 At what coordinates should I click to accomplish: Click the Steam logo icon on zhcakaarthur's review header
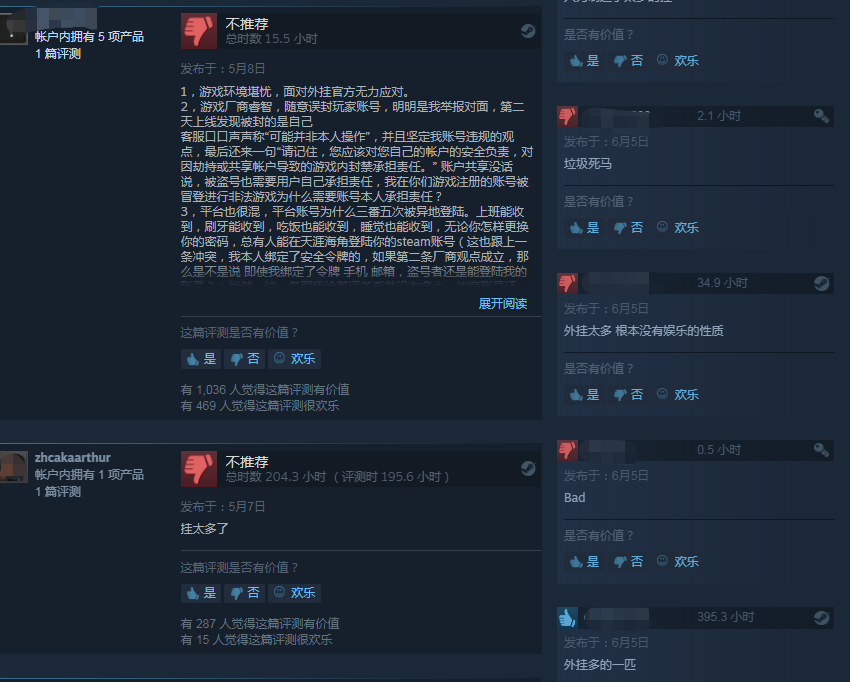tap(528, 468)
